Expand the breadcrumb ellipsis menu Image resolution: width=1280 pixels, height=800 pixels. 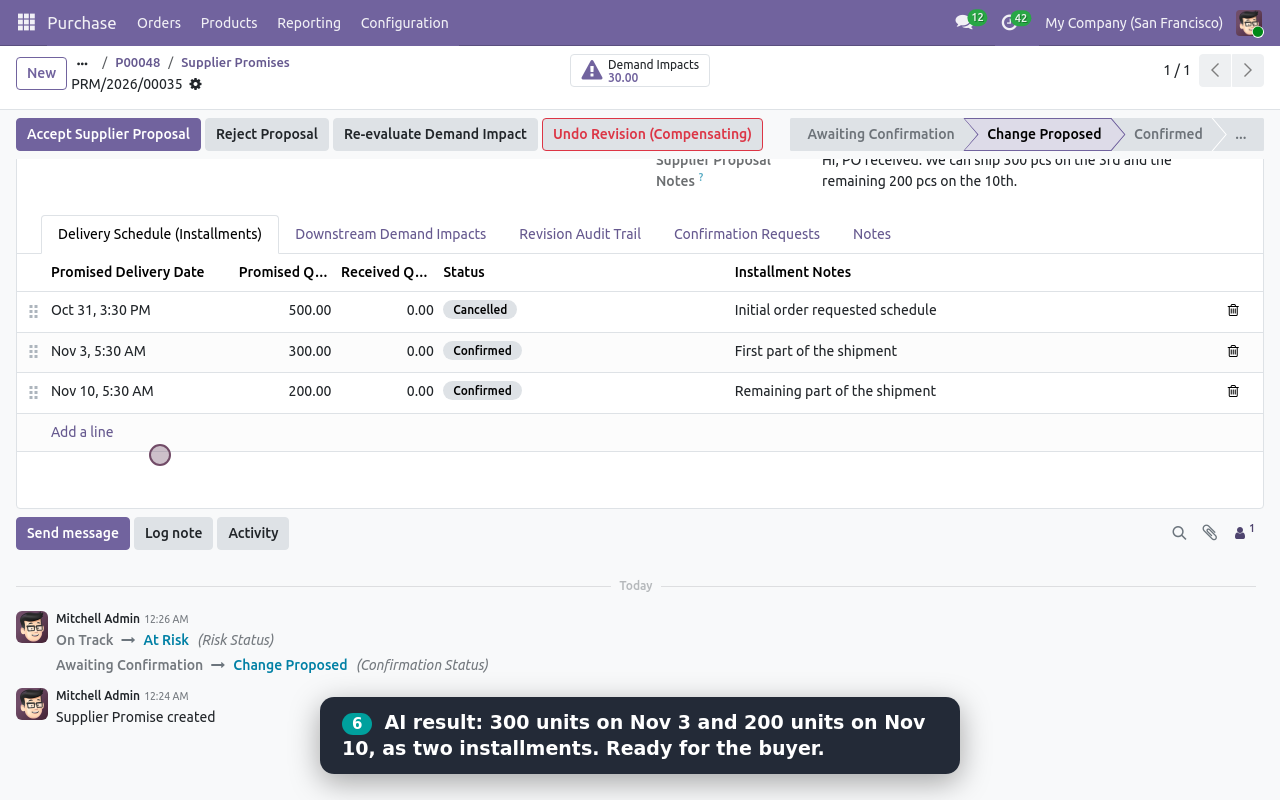click(82, 62)
